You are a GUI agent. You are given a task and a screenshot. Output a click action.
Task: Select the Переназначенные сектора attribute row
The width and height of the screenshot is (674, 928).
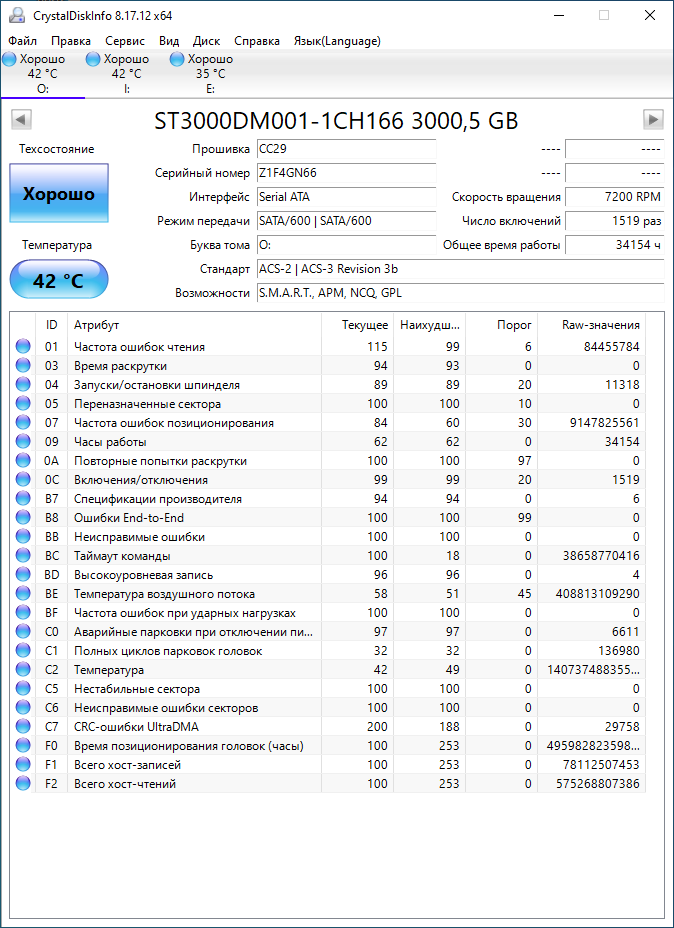328,404
